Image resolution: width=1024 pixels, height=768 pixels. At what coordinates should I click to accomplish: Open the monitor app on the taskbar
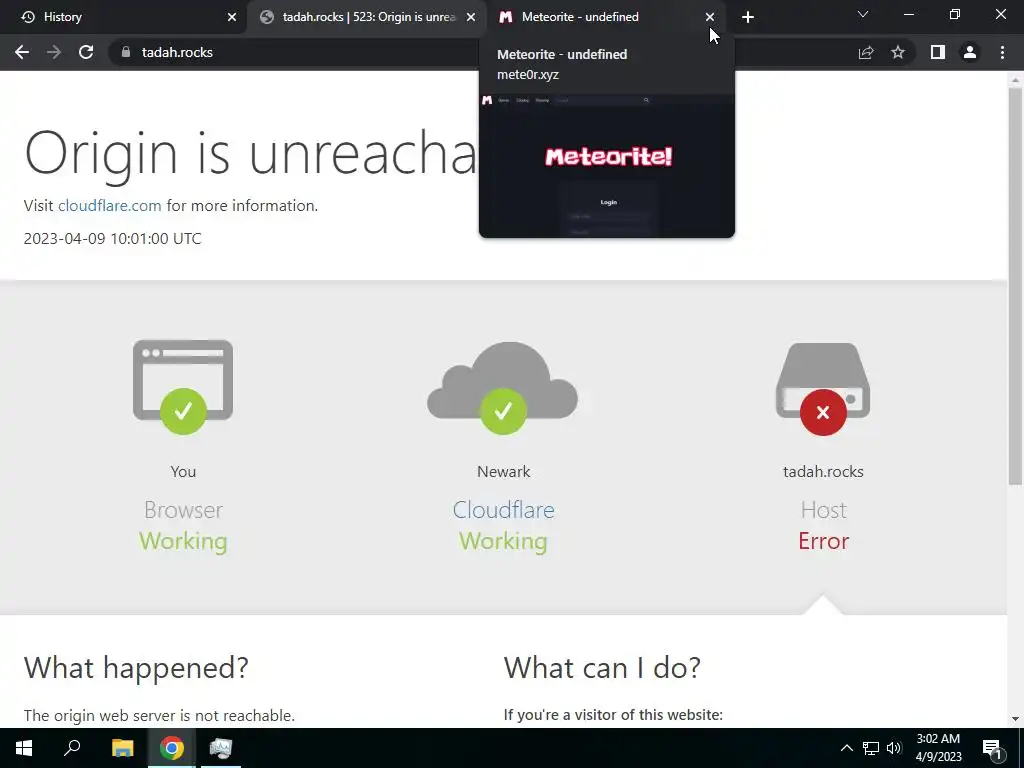click(221, 748)
